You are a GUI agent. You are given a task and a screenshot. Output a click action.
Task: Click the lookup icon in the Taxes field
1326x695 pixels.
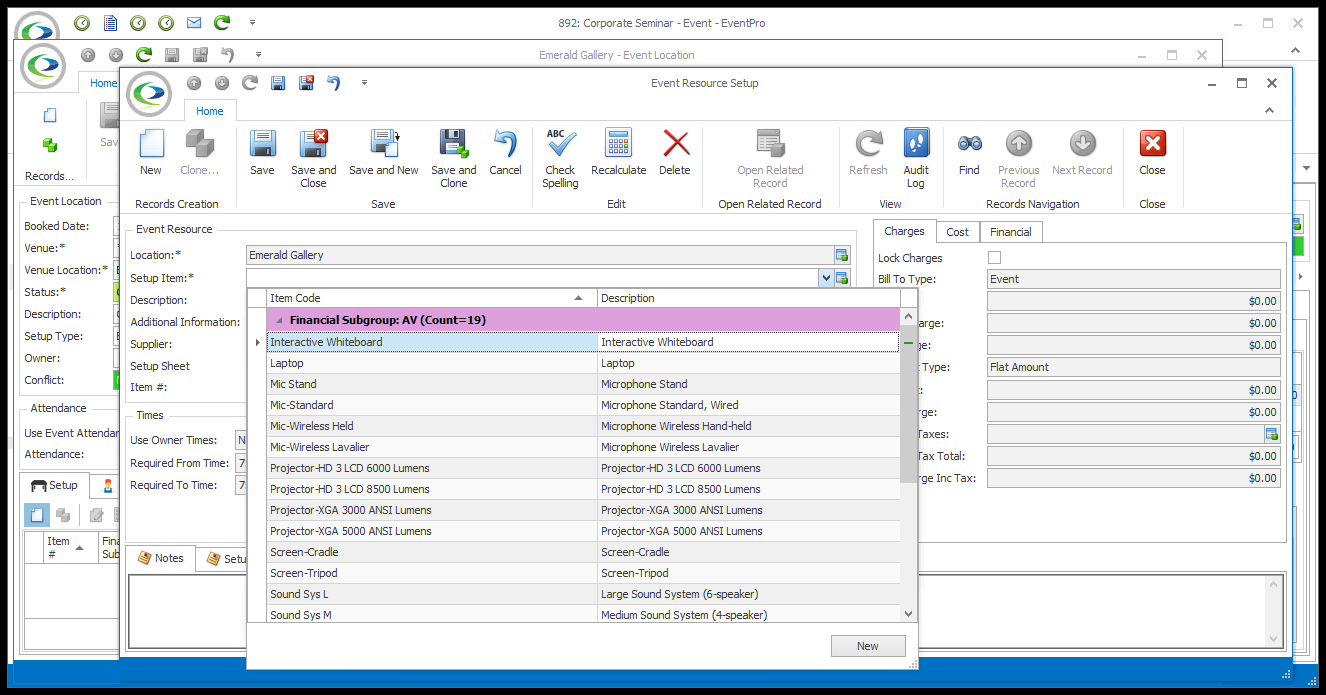click(x=1272, y=434)
